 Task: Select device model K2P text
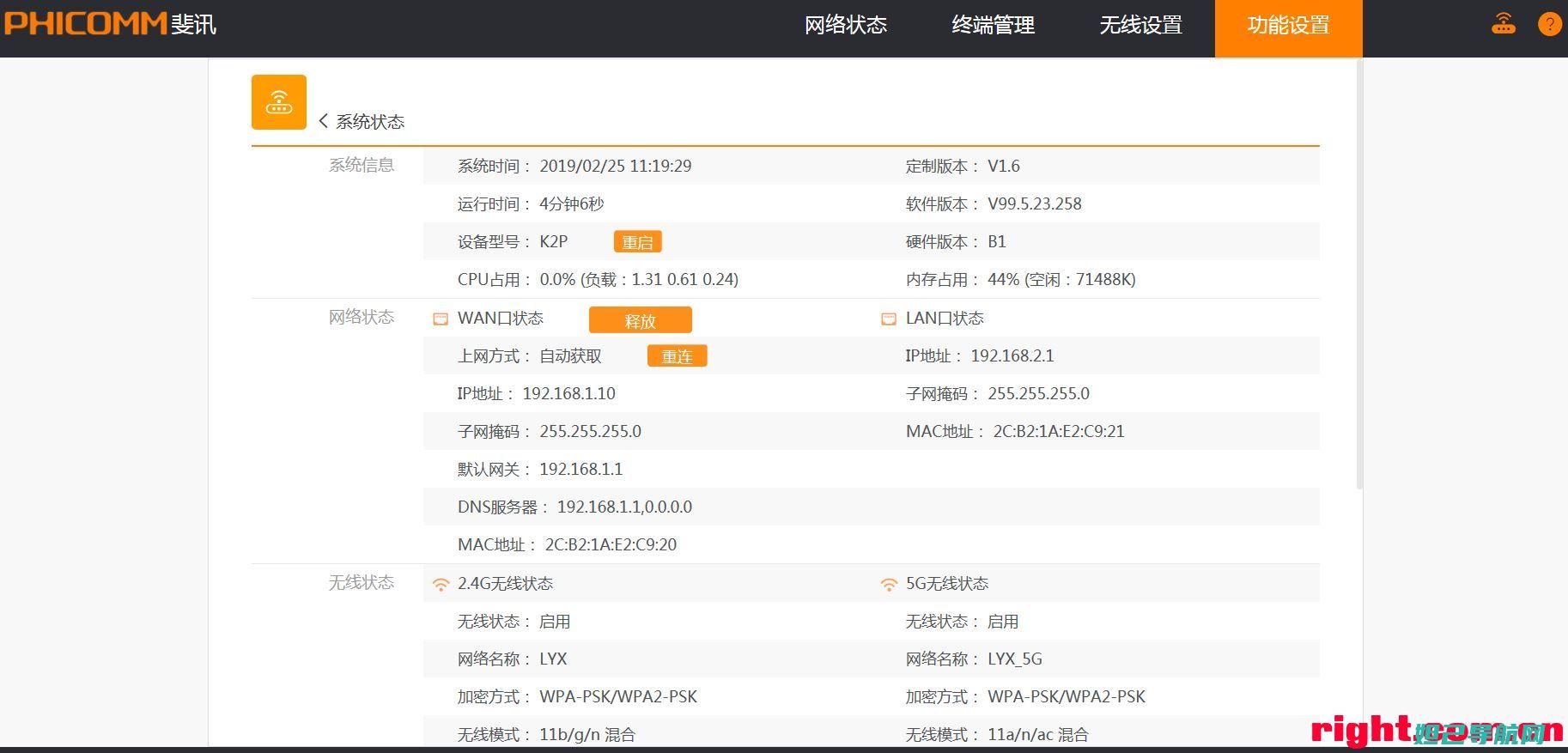[553, 241]
